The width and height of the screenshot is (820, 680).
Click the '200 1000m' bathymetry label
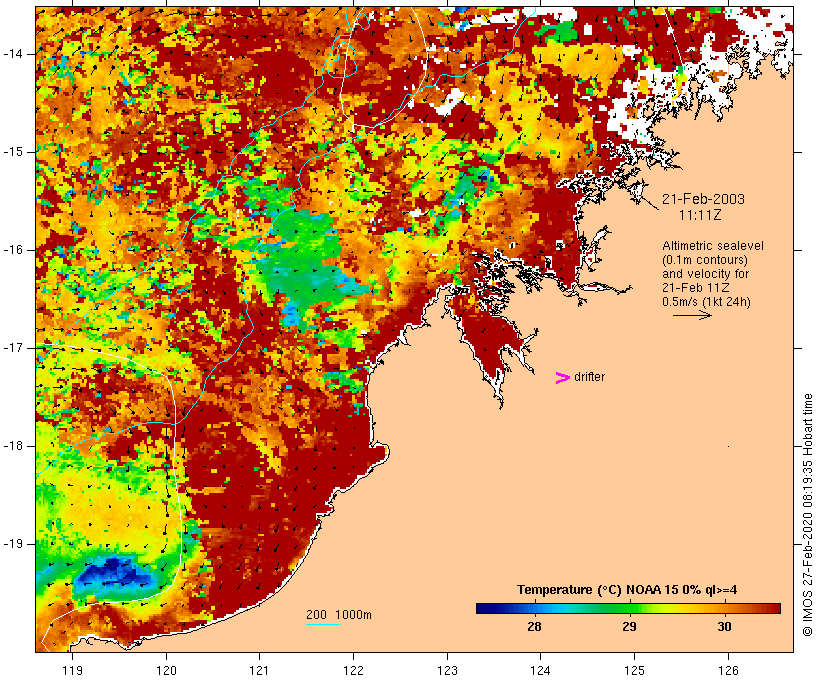point(339,615)
